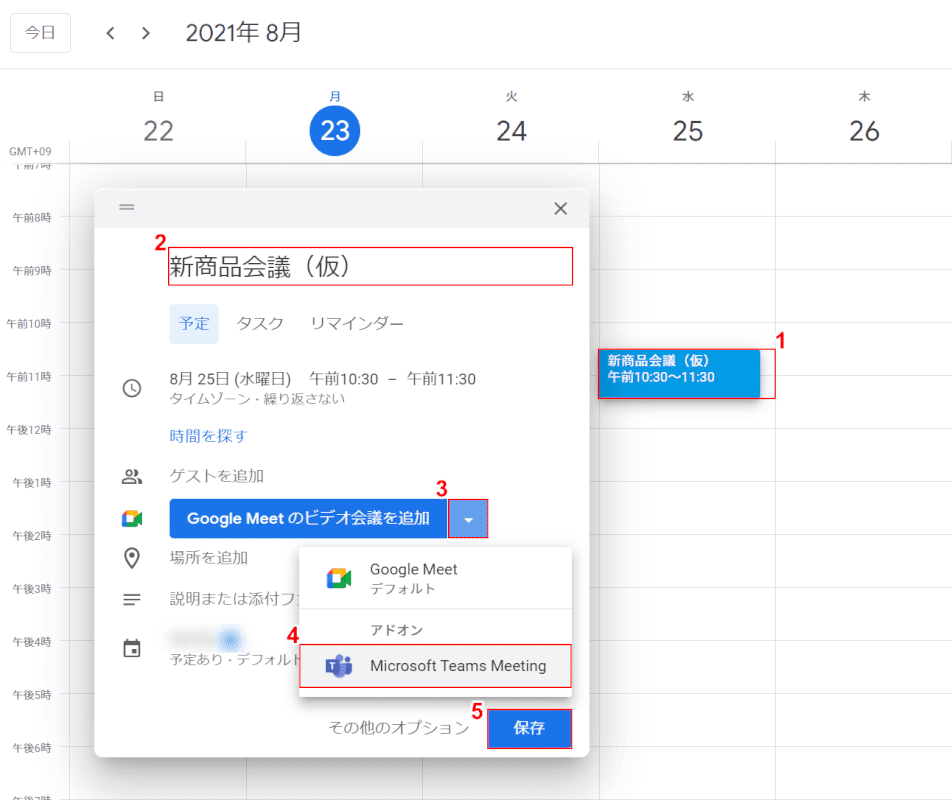Click the event title field 新商品会議（仮）

(x=370, y=266)
